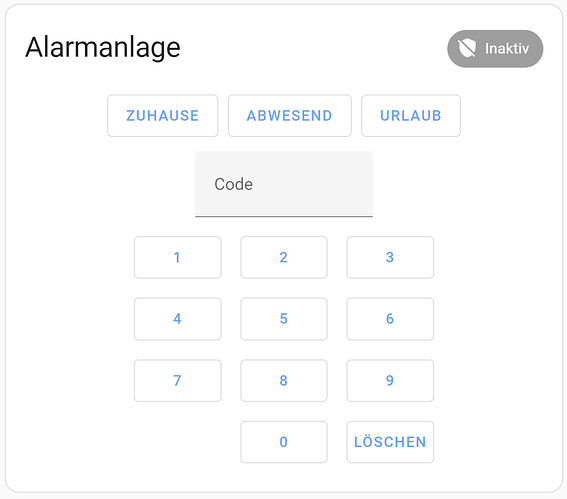The height and width of the screenshot is (499, 567).
Task: Tap keypad digit 0
Action: 284,442
